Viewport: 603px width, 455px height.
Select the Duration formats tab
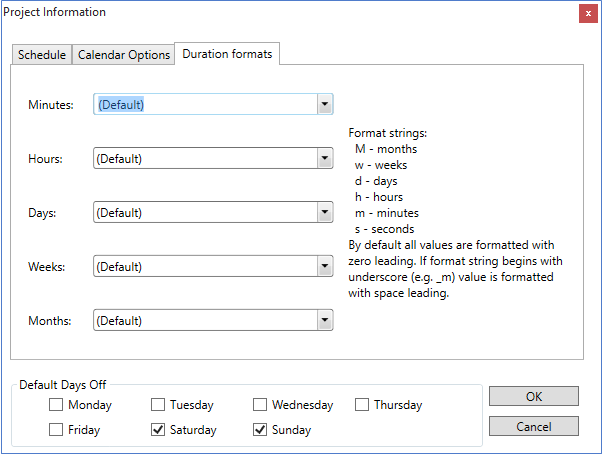point(227,54)
